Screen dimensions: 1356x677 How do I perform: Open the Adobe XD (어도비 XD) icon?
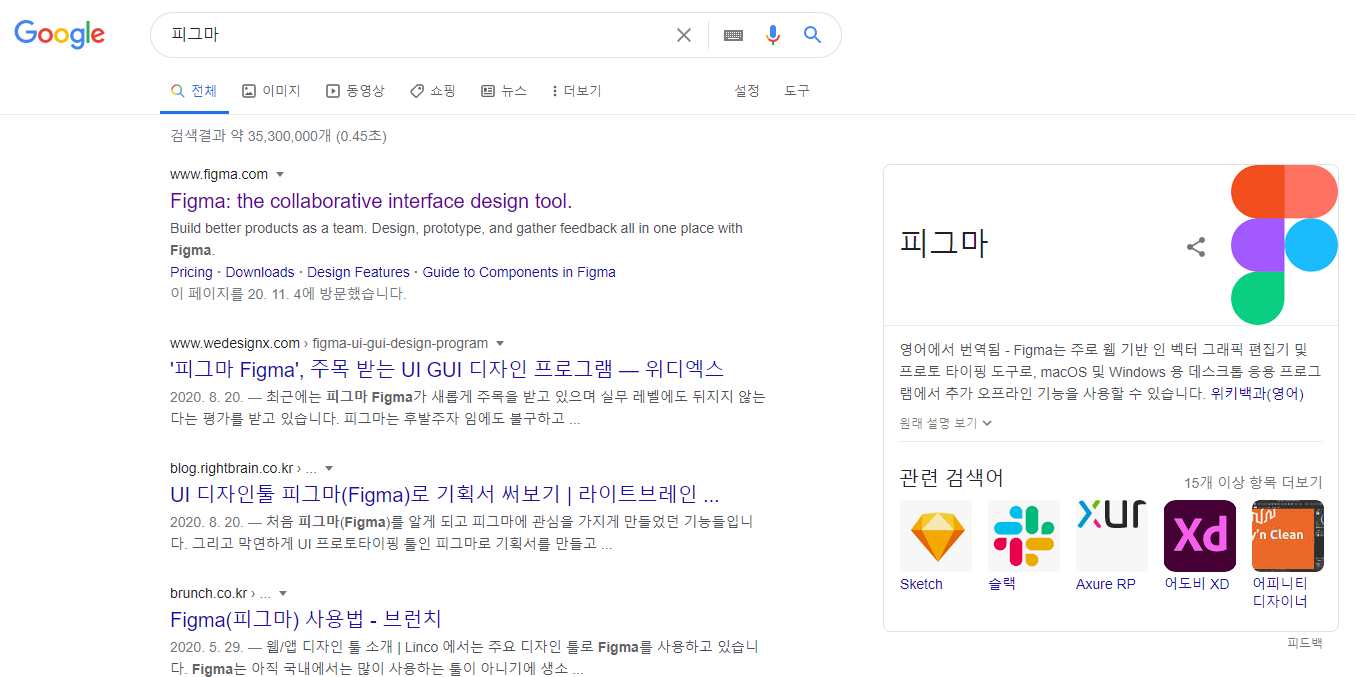click(x=1200, y=536)
